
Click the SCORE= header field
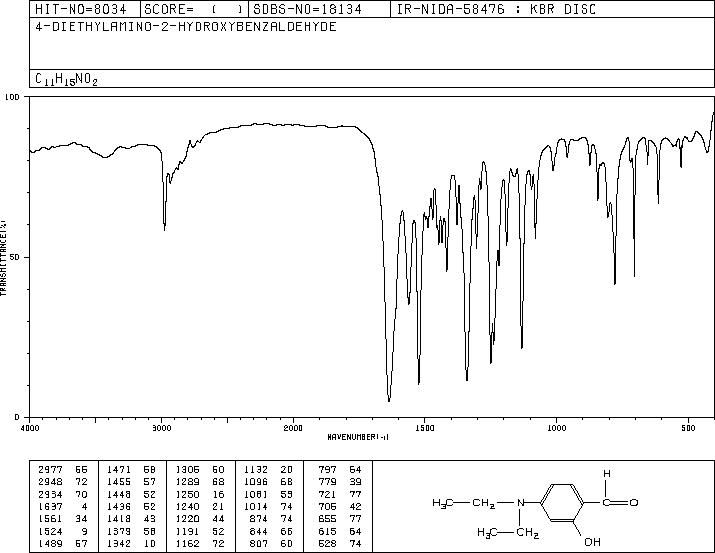click(194, 9)
